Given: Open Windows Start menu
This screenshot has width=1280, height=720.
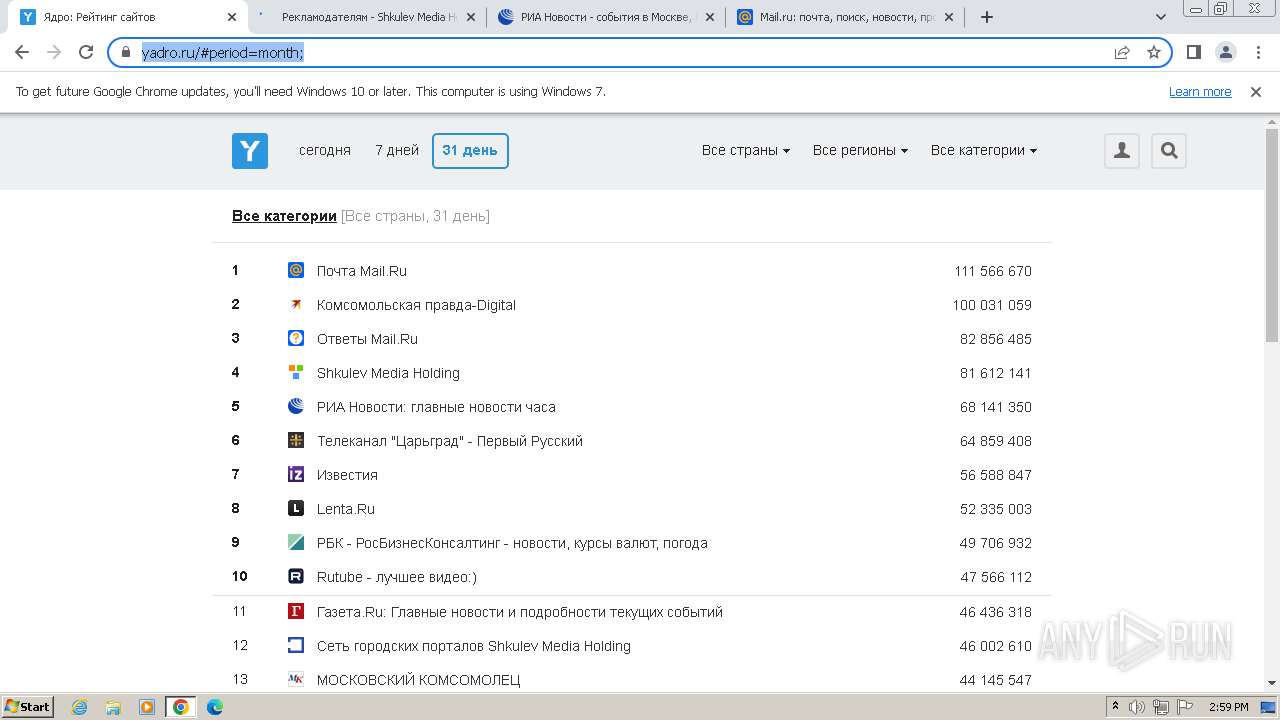Looking at the screenshot, I should pos(27,707).
